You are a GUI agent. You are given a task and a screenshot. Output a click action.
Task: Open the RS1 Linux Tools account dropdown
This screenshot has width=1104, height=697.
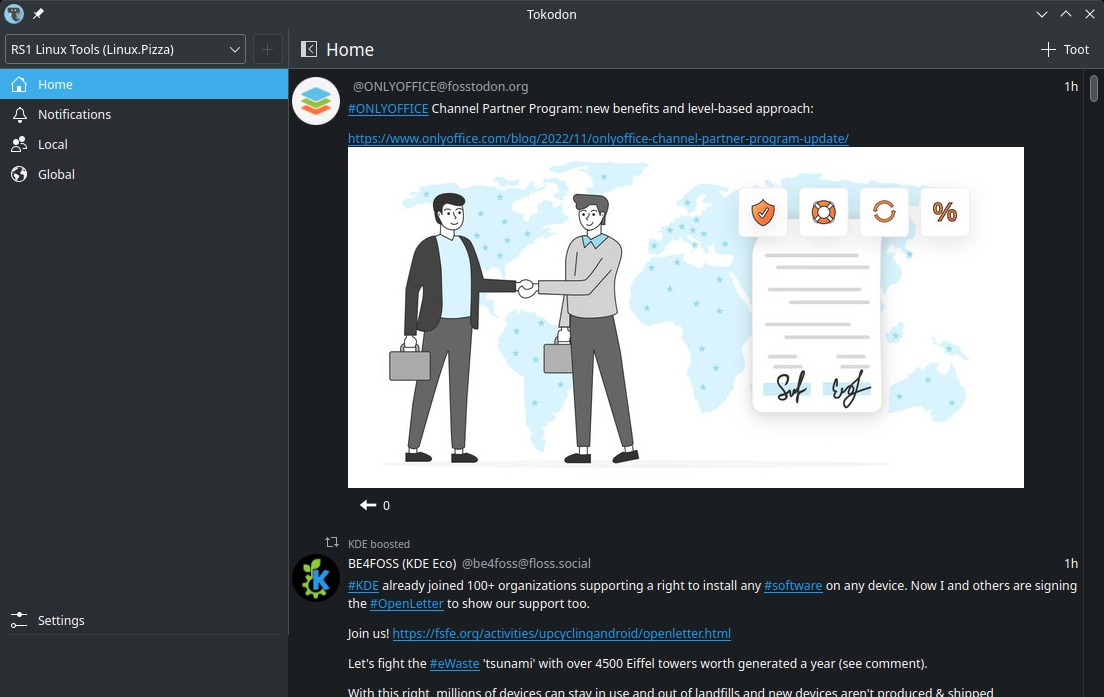pyautogui.click(x=125, y=49)
